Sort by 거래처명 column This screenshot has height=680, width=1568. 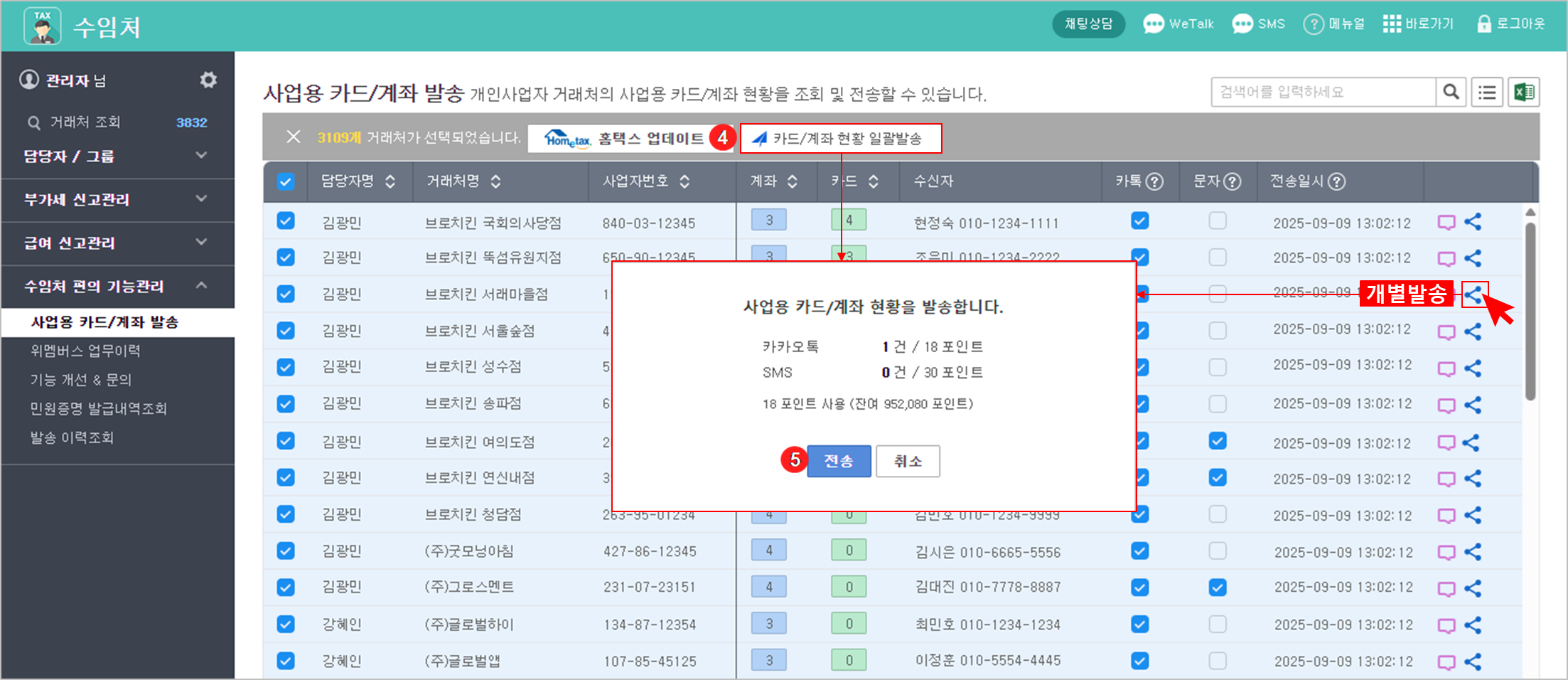[x=495, y=181]
